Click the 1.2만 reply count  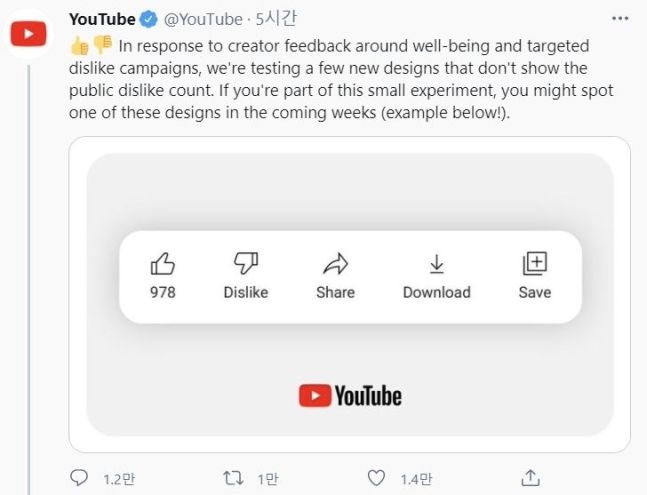coord(116,479)
